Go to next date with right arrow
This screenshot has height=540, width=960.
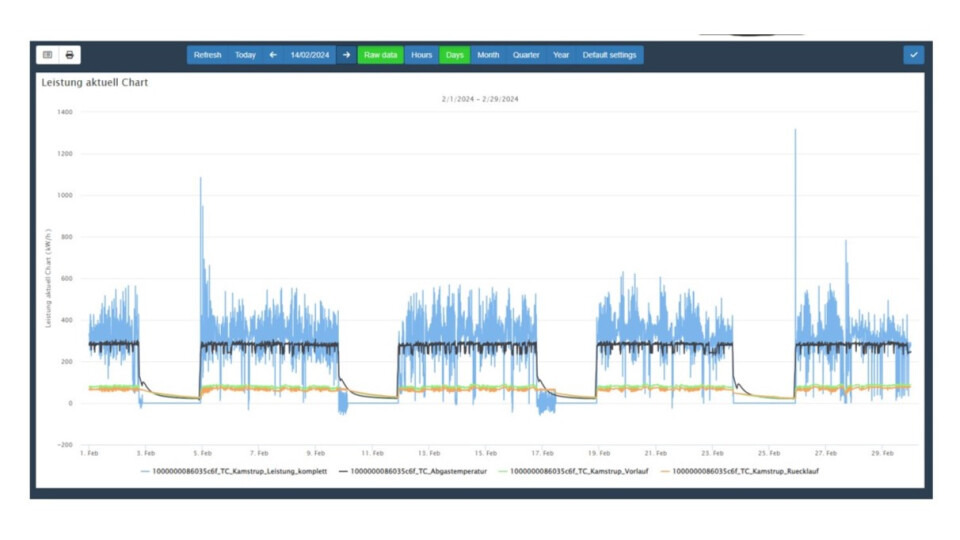(x=346, y=55)
